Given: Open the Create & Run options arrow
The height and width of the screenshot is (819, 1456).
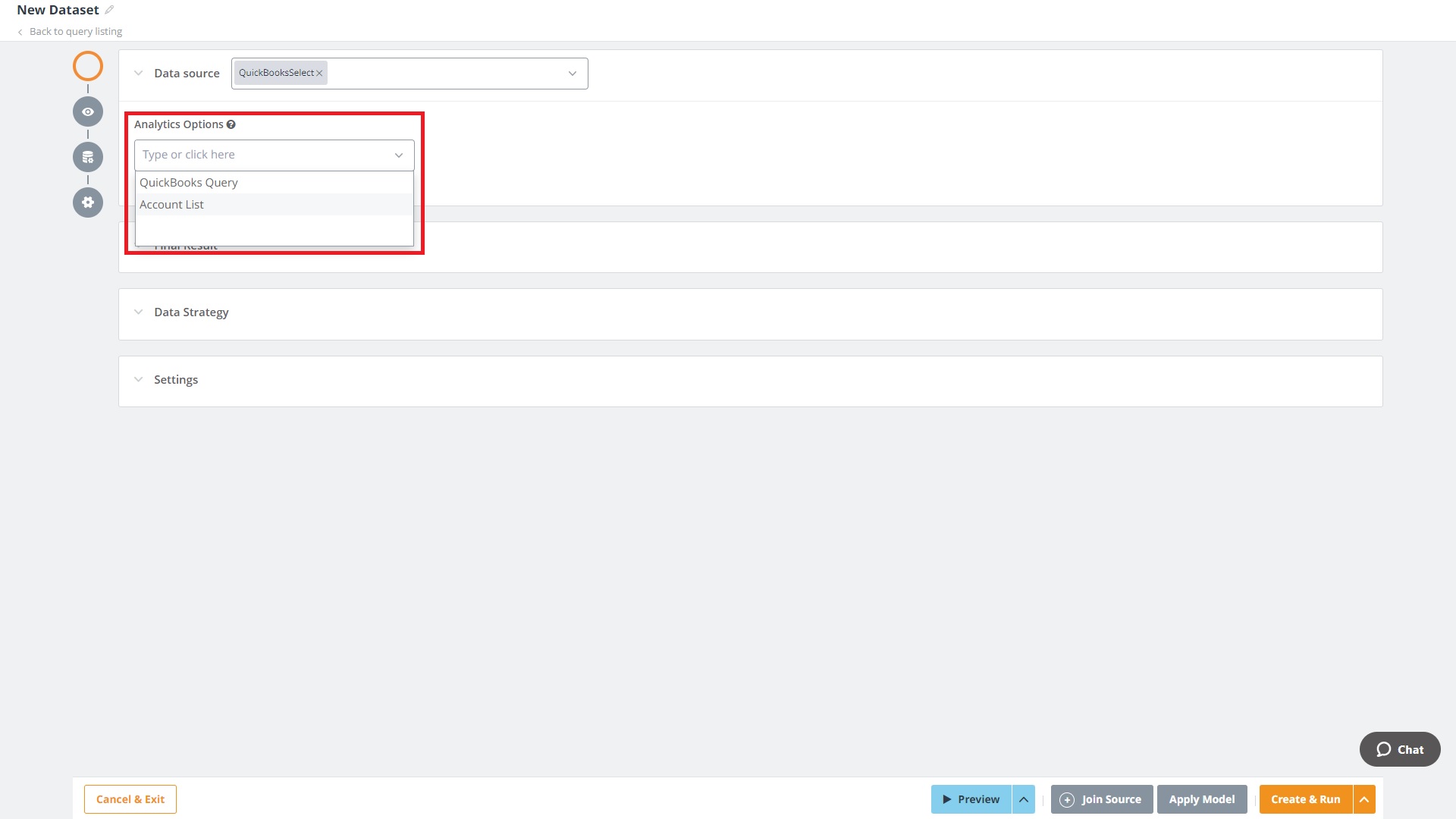Looking at the screenshot, I should [1364, 799].
